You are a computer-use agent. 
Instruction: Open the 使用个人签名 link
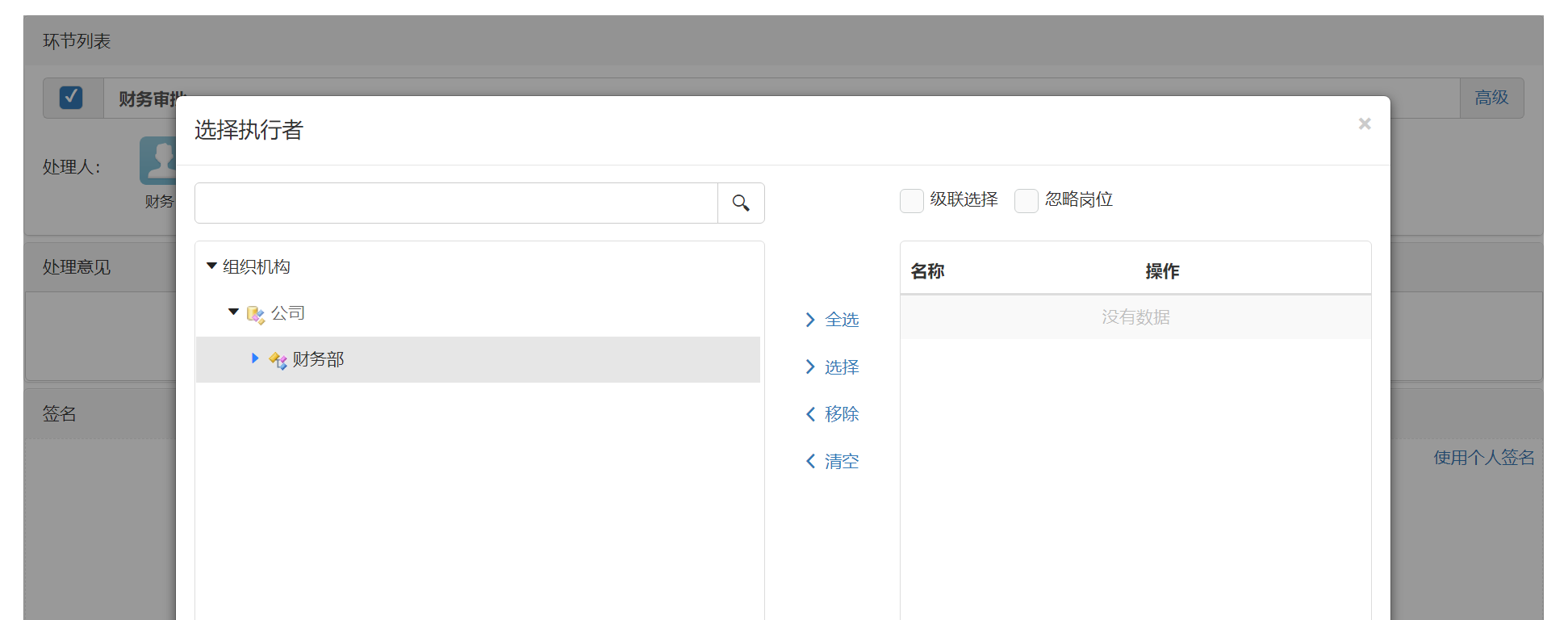pos(1483,458)
